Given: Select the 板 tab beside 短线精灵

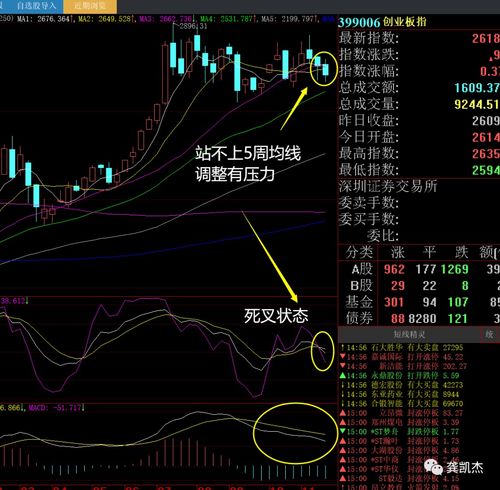Looking at the screenshot, I should point(490,334).
